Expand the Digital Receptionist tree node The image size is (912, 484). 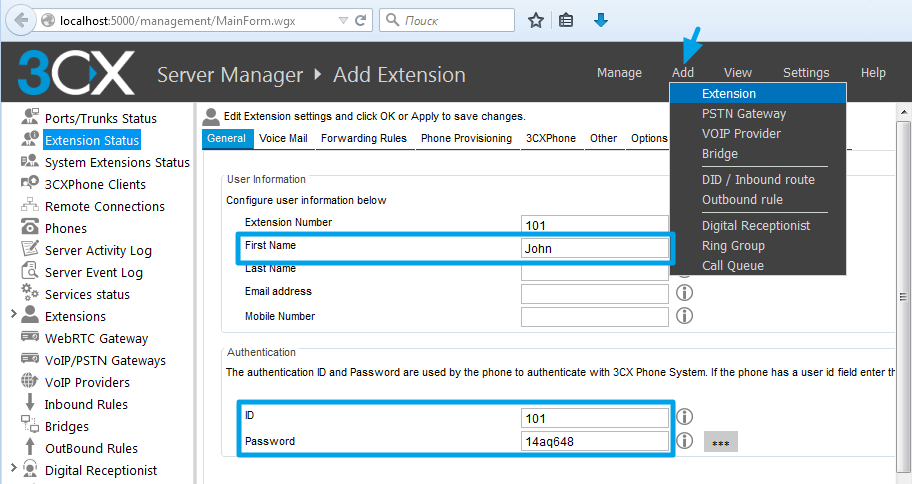point(12,470)
